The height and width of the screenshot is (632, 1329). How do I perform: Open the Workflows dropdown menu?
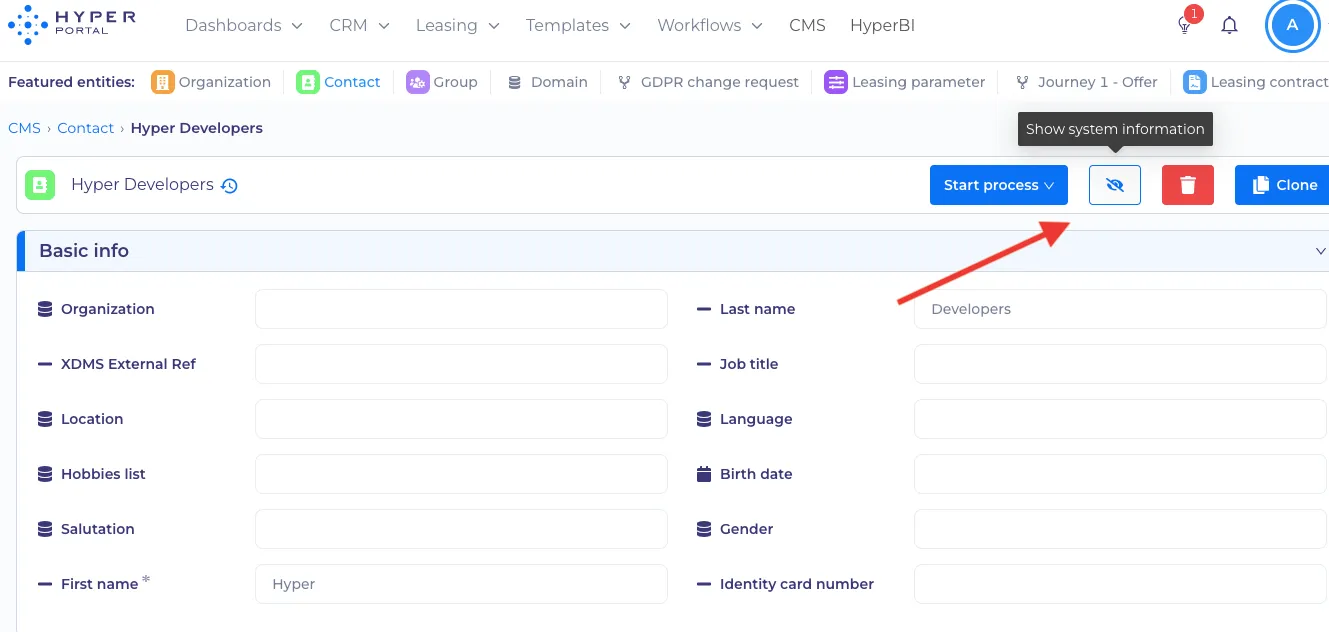pyautogui.click(x=710, y=25)
